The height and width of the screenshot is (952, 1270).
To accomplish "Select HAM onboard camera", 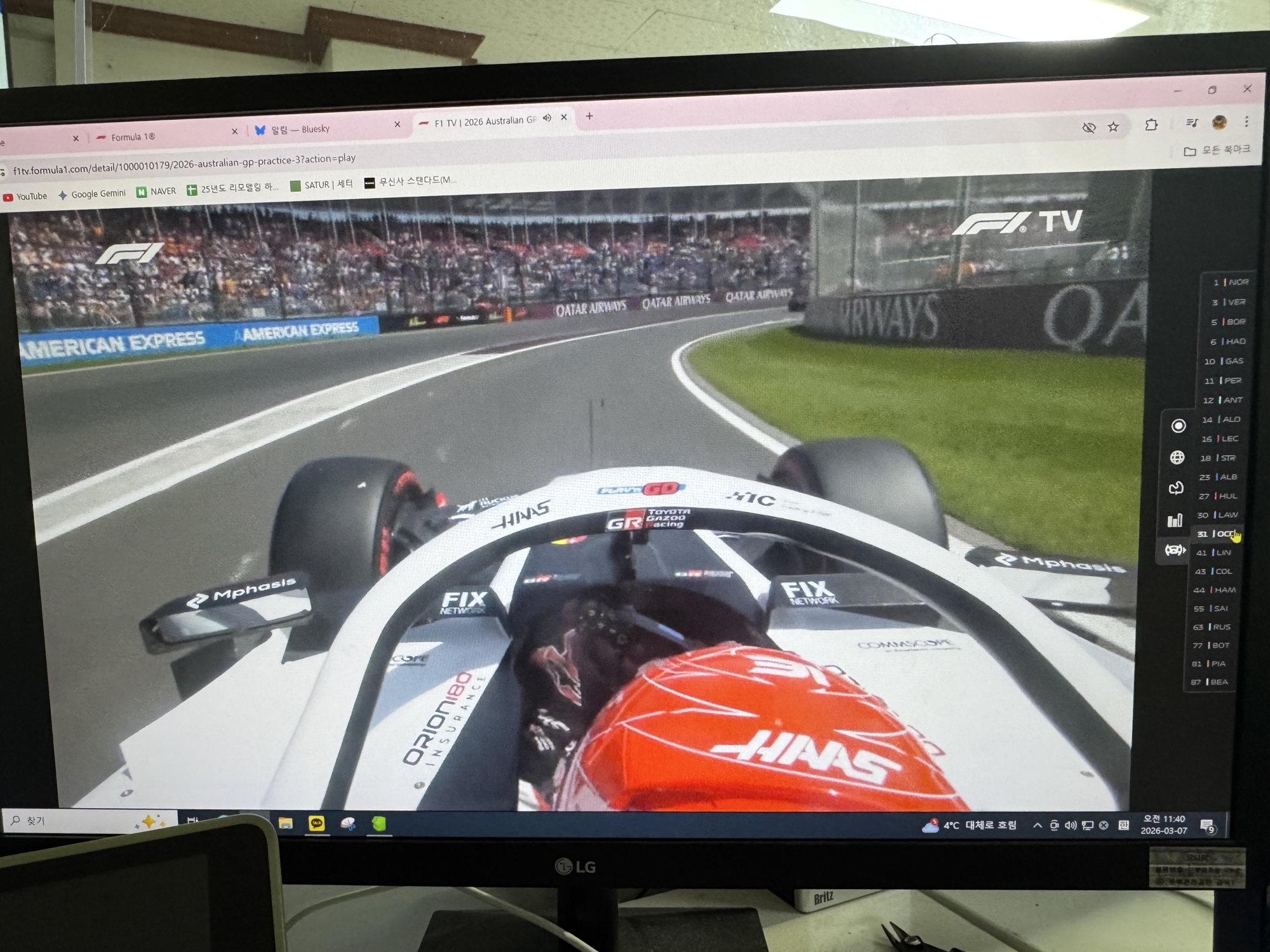I will (1218, 590).
